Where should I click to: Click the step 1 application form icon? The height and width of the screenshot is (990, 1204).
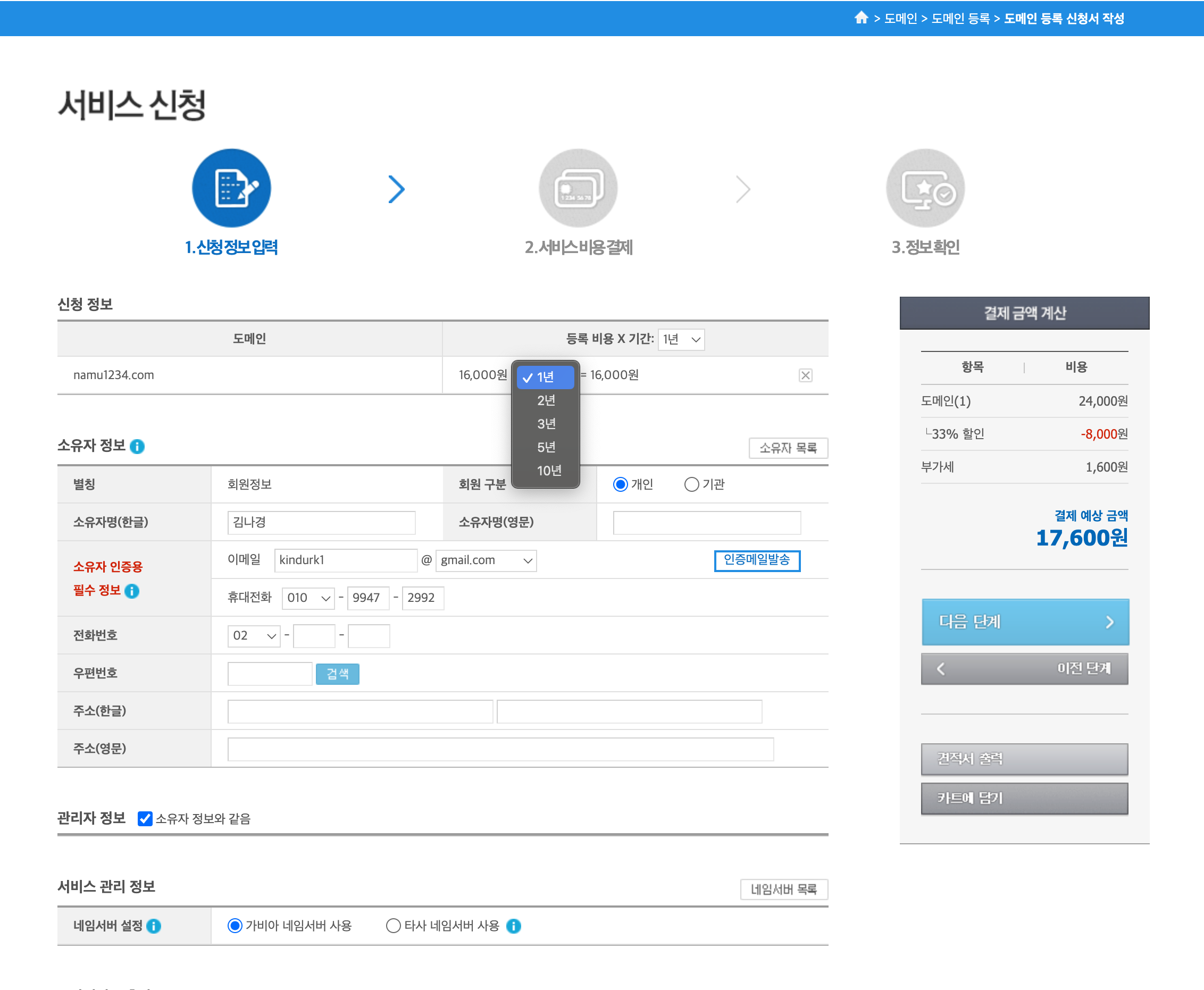point(231,188)
